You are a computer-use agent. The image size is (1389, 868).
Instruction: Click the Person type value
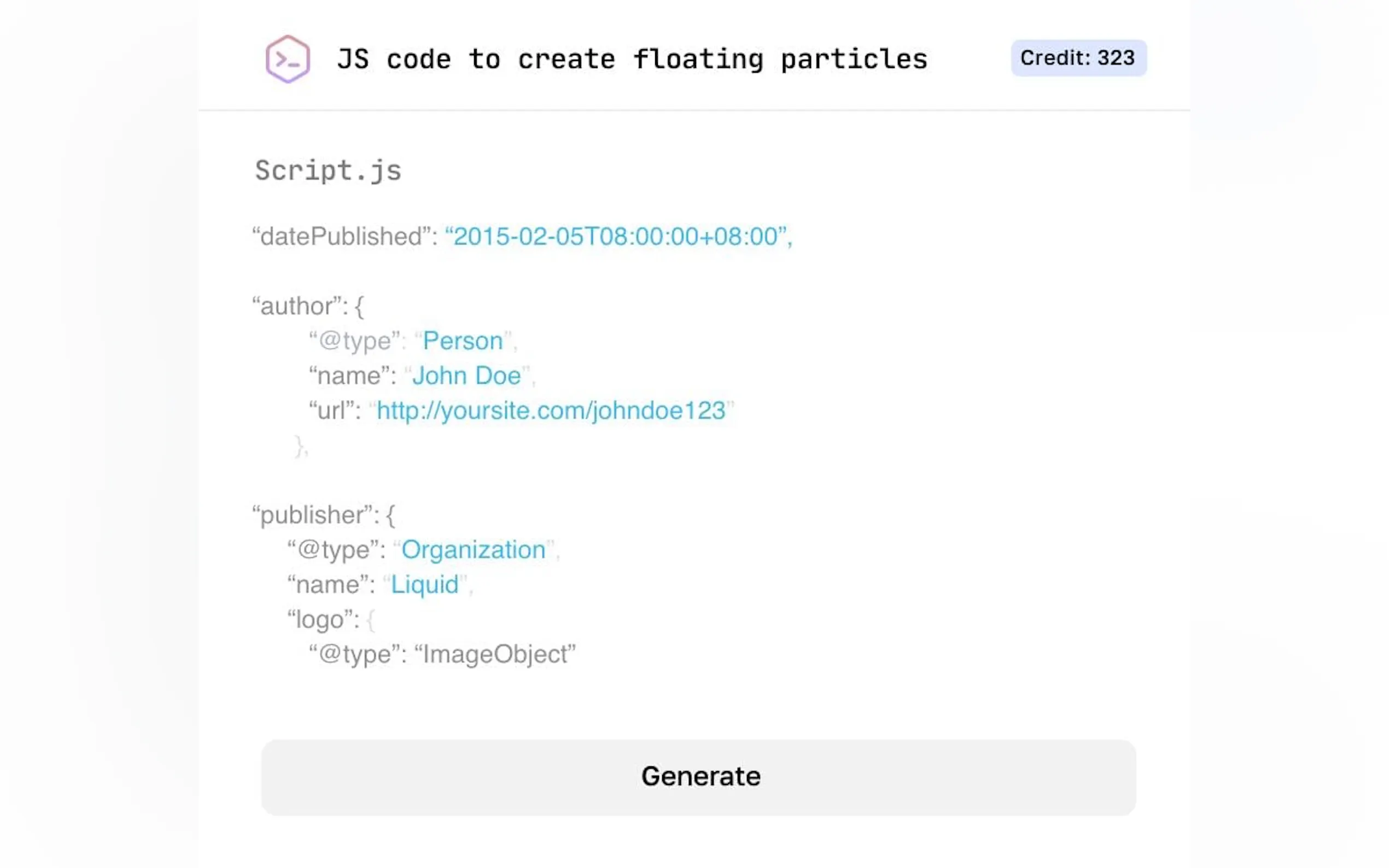click(x=462, y=341)
